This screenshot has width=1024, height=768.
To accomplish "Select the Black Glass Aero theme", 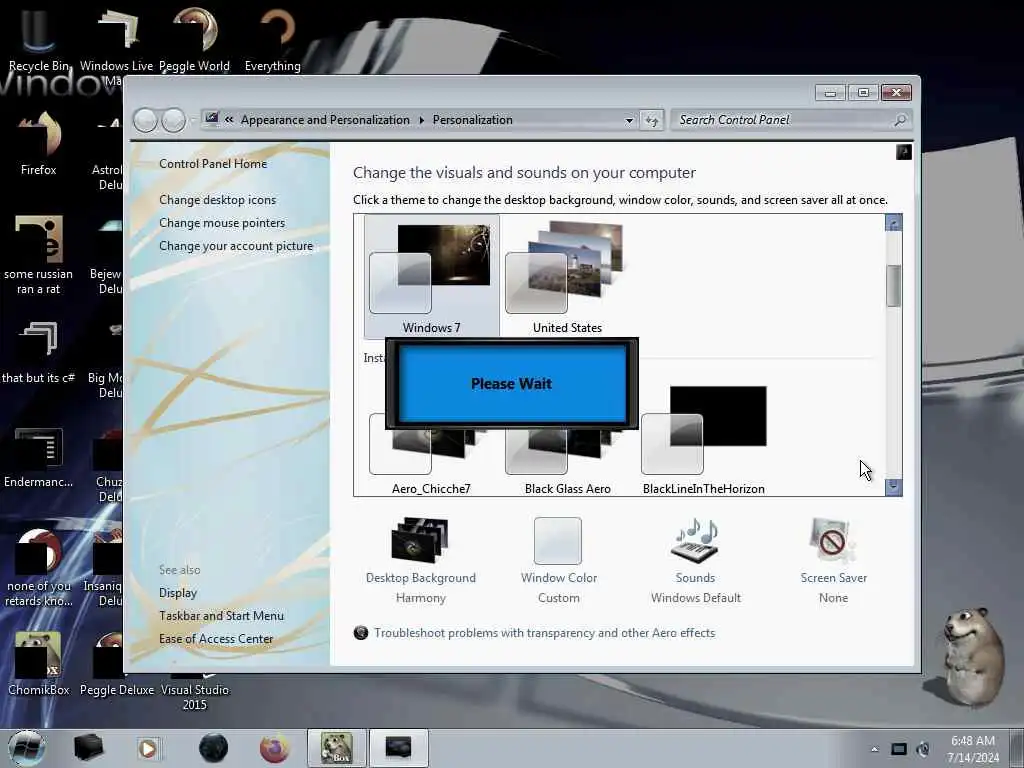I will click(567, 460).
